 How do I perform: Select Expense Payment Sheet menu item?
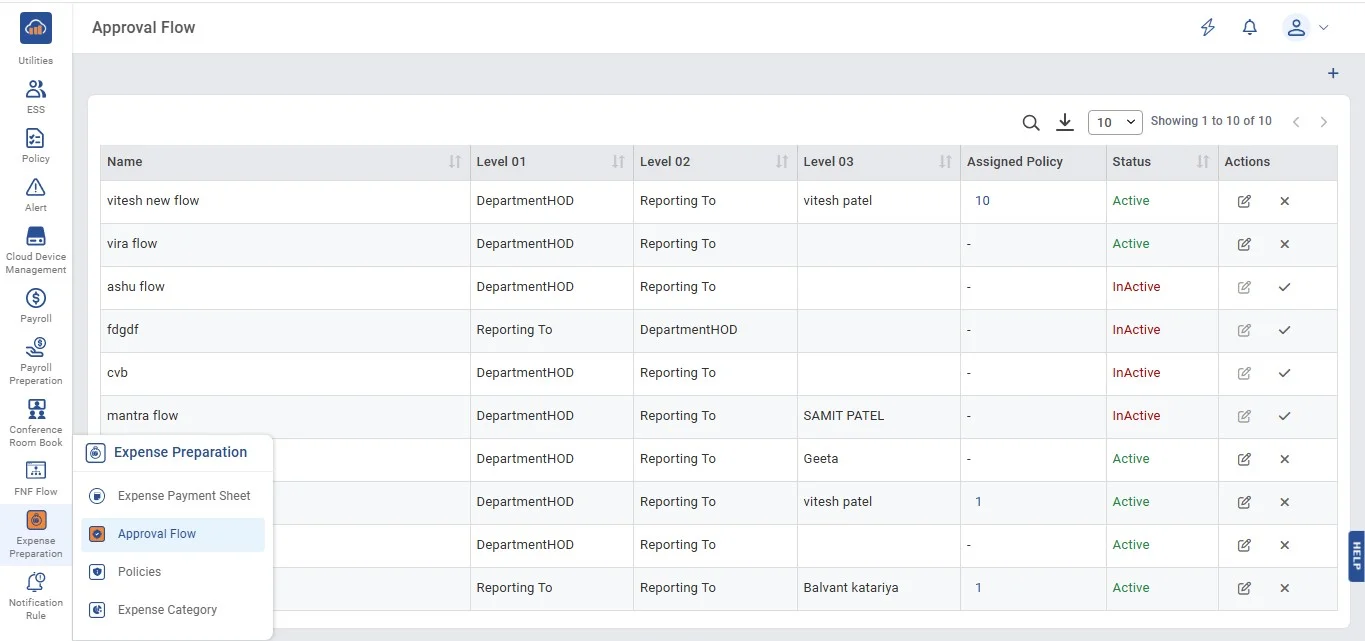[x=184, y=496]
